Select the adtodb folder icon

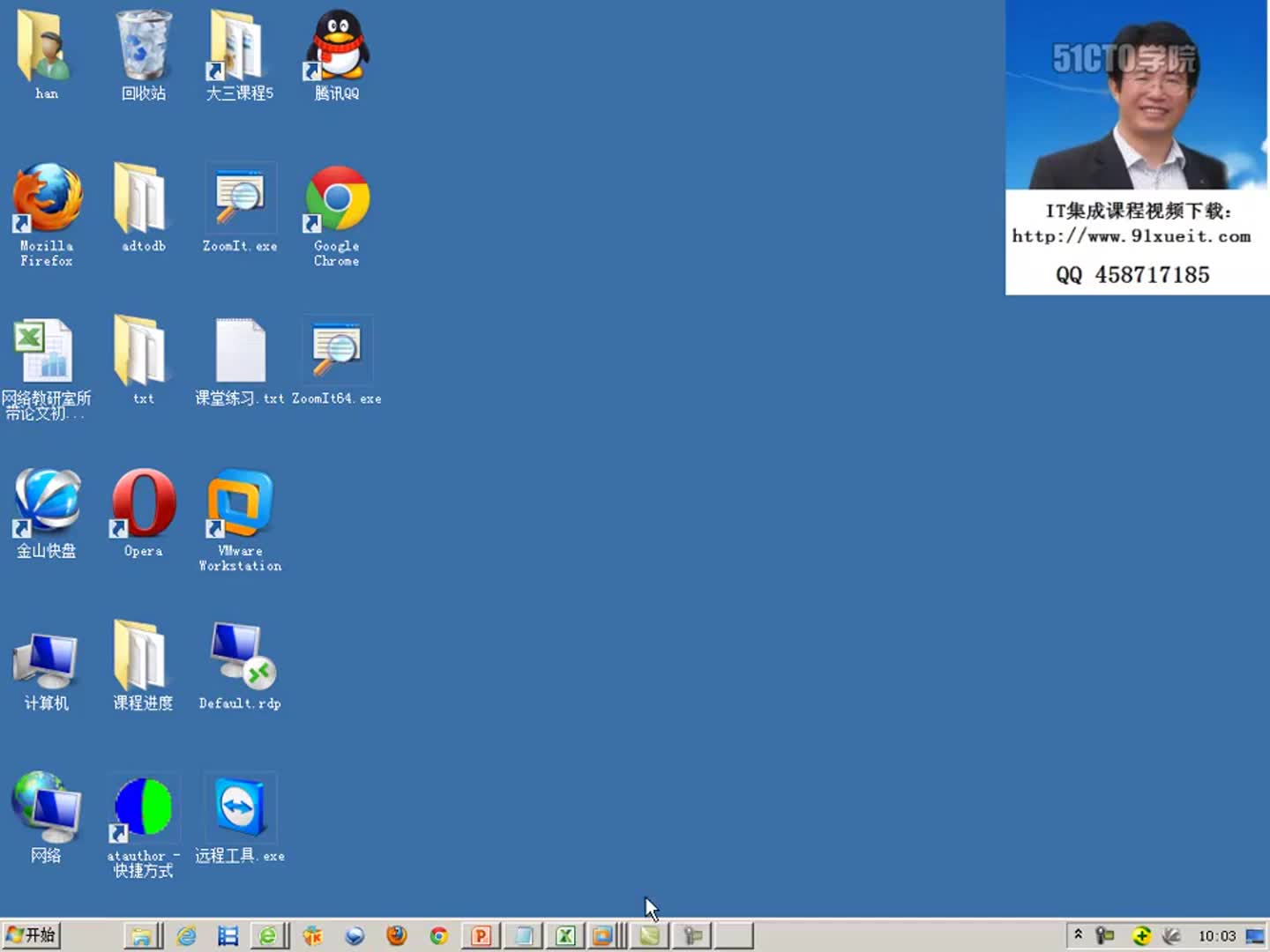point(143,207)
